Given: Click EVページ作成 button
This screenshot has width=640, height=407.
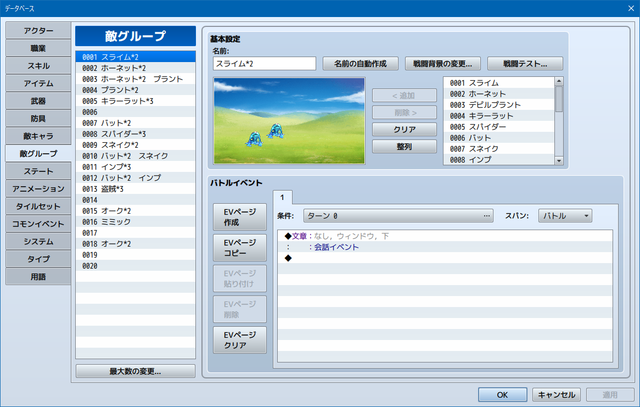Looking at the screenshot, I should coord(240,217).
